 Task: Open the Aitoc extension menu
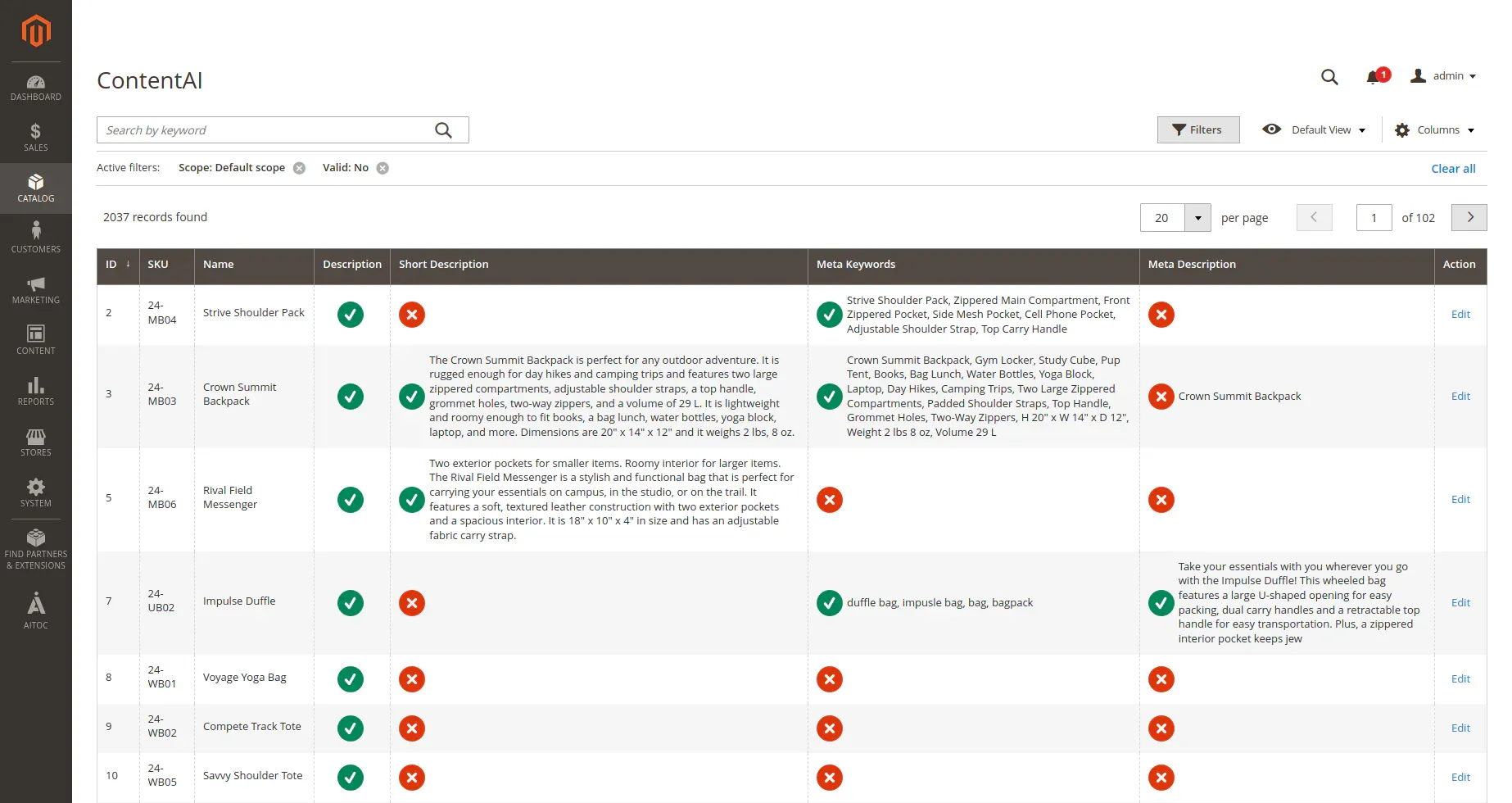click(x=36, y=611)
